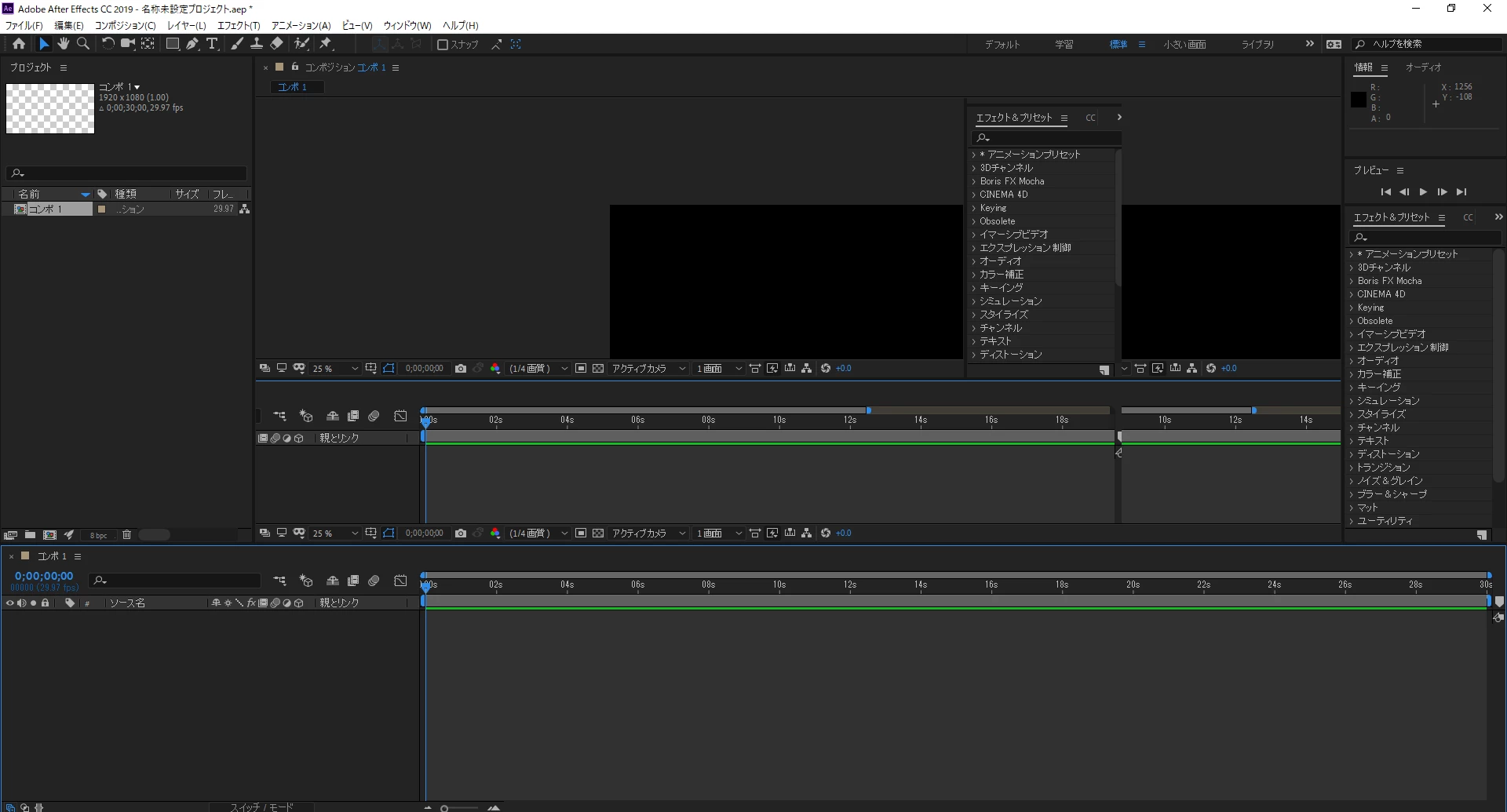Open the composition mini-flowchart in the bottom timeline

tap(279, 581)
